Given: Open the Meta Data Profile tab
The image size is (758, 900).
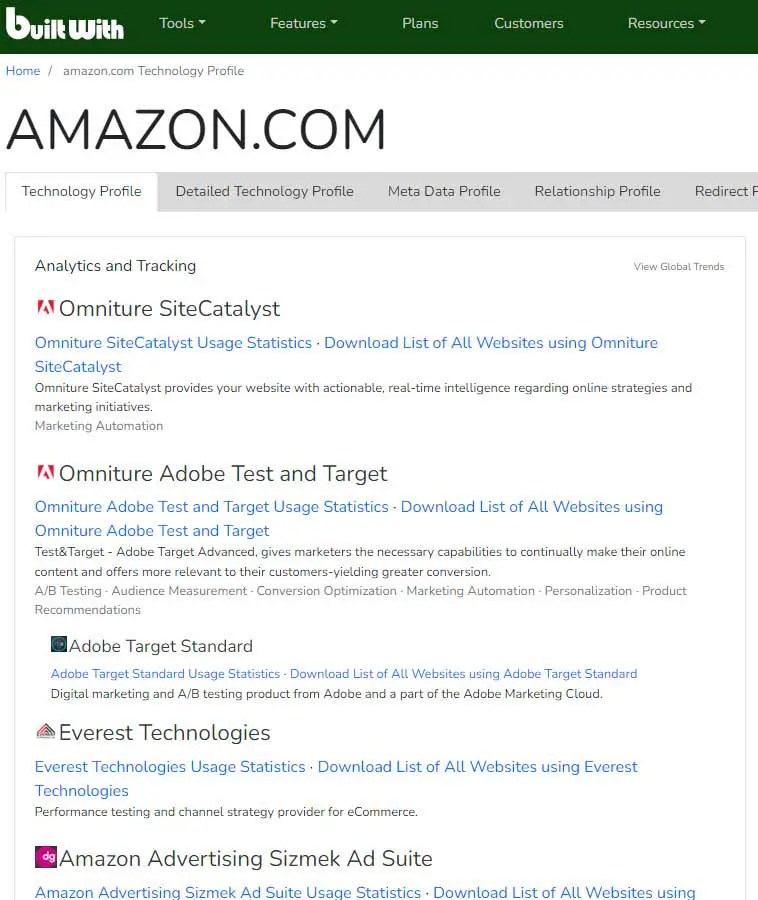Looking at the screenshot, I should (x=444, y=190).
